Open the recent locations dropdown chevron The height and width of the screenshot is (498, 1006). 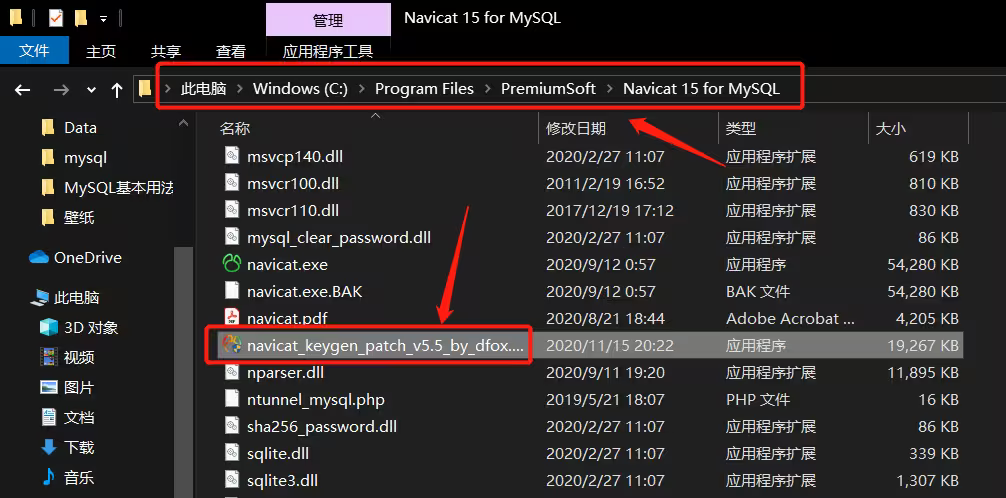91,90
